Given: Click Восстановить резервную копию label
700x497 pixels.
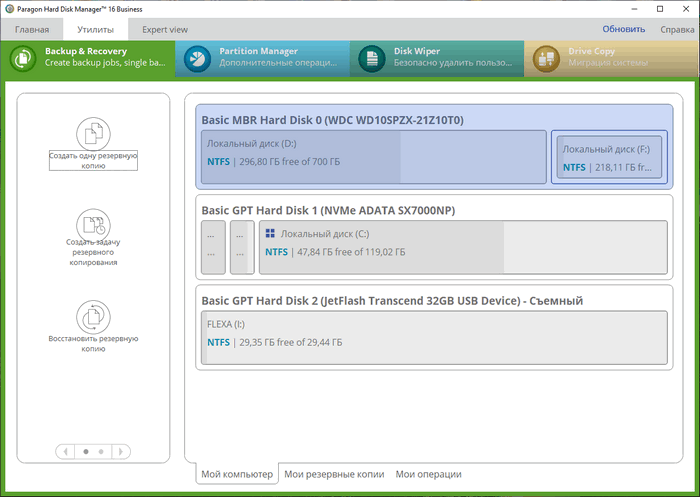Looking at the screenshot, I should [x=93, y=343].
